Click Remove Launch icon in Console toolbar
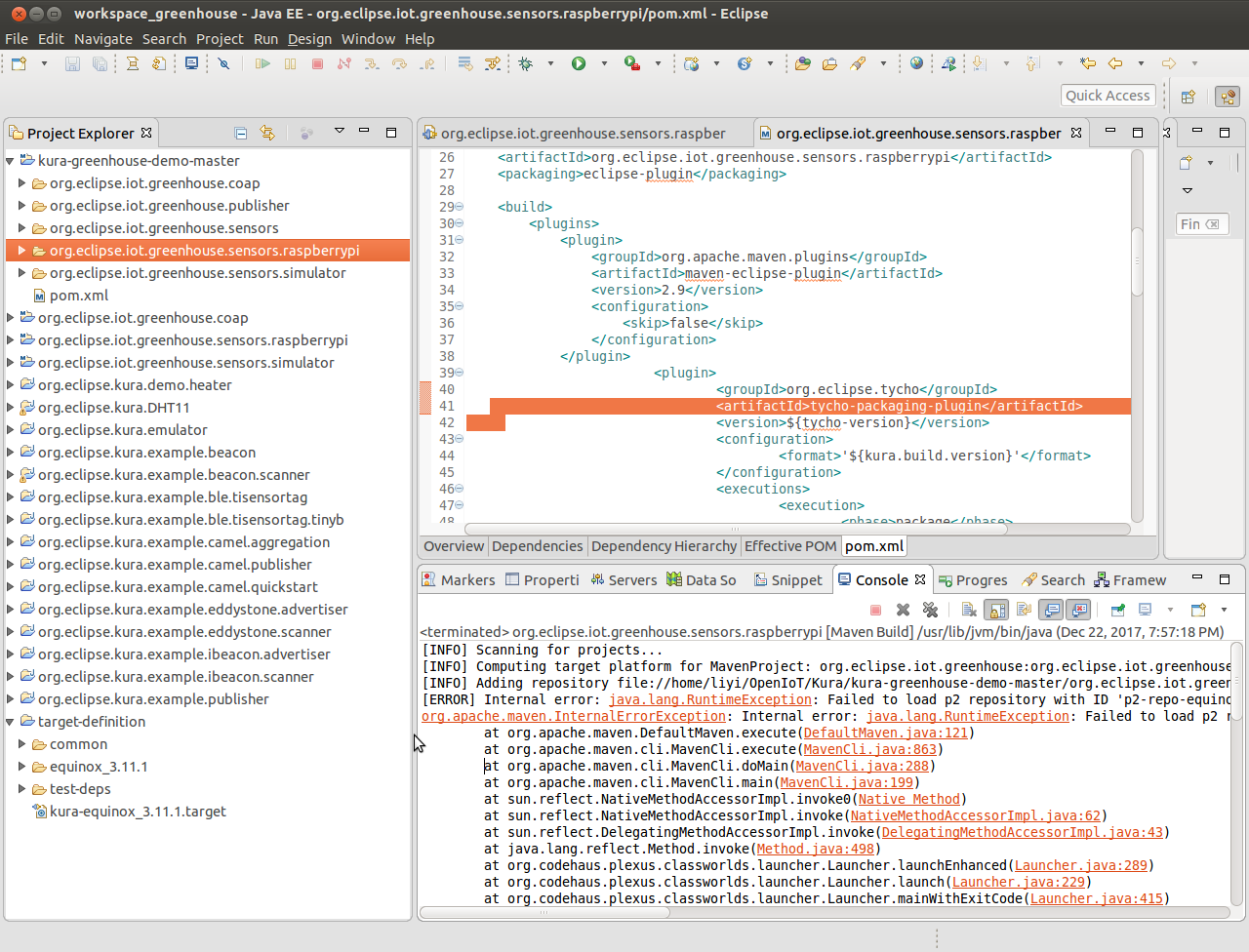1249x952 pixels. [903, 610]
